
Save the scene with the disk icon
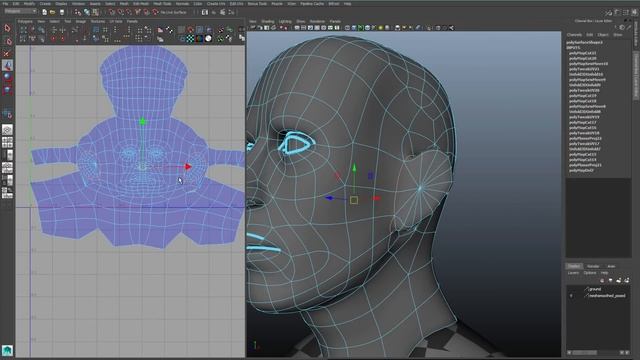pos(62,12)
